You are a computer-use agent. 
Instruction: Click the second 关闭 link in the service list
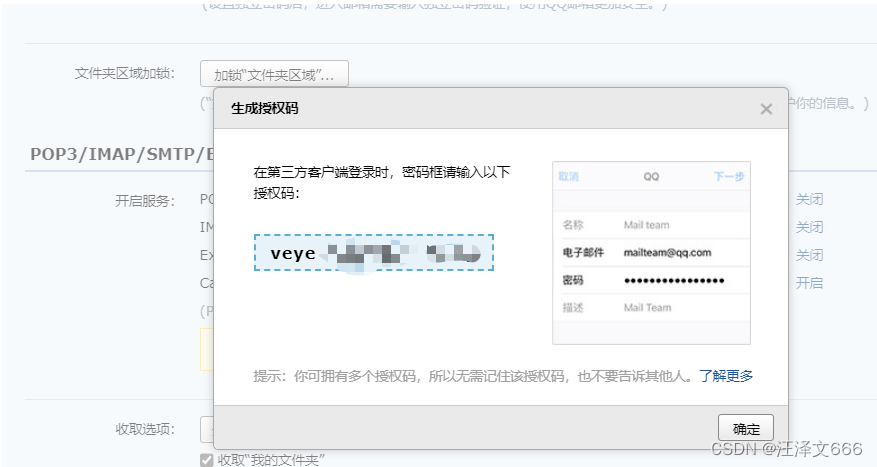[x=809, y=227]
